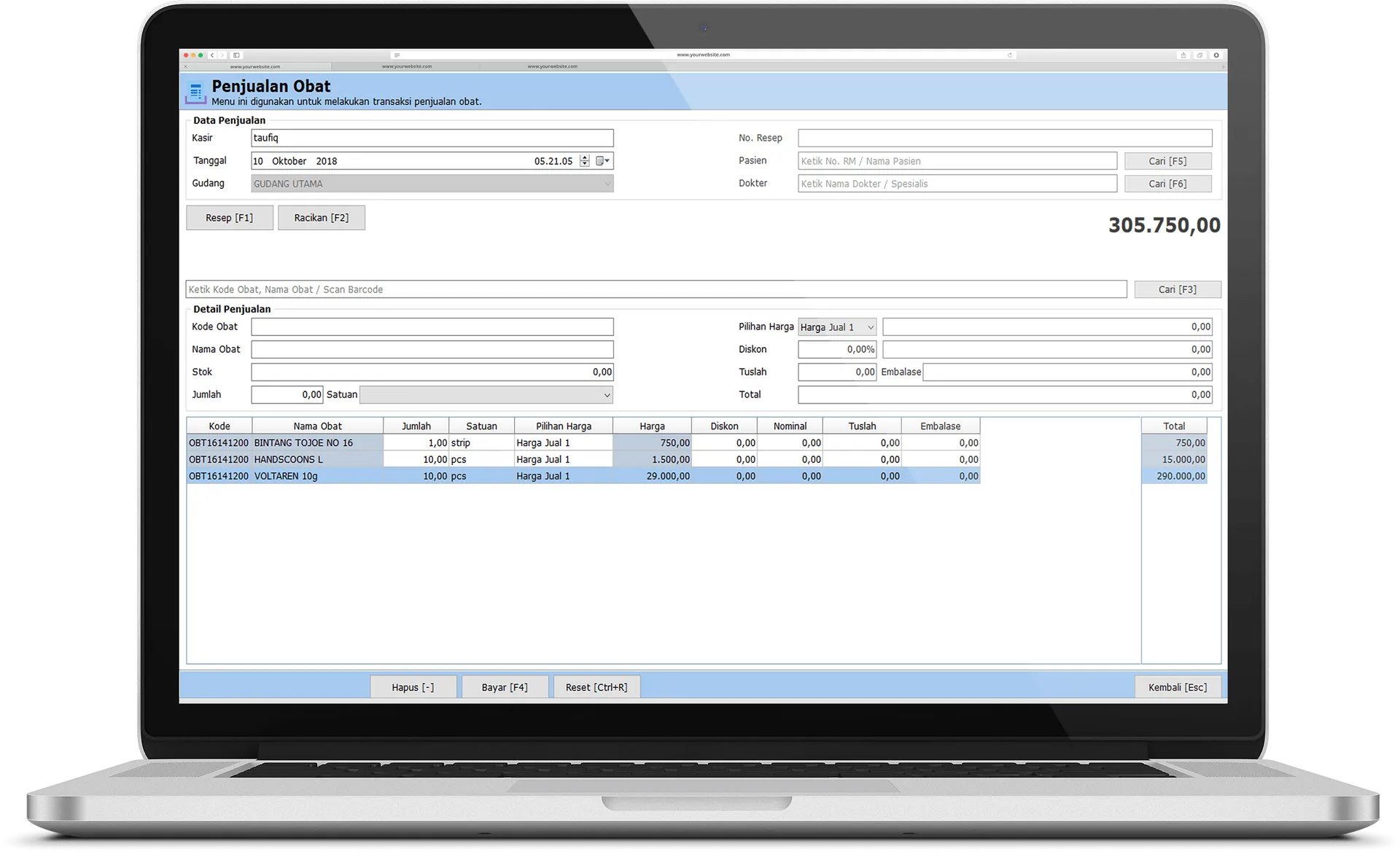1400x852 pixels.
Task: Click the Reset [Ctrl+R] button
Action: [x=596, y=687]
